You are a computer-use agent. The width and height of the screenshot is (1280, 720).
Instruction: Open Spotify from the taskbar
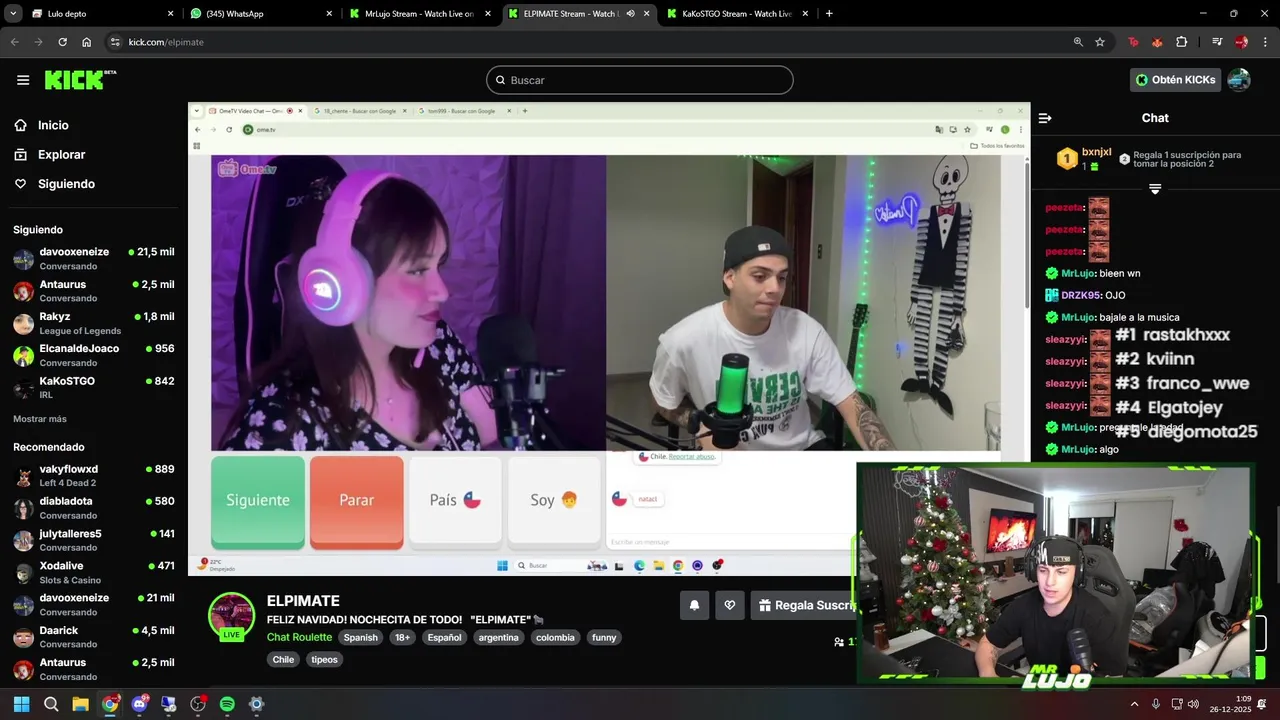(x=227, y=704)
